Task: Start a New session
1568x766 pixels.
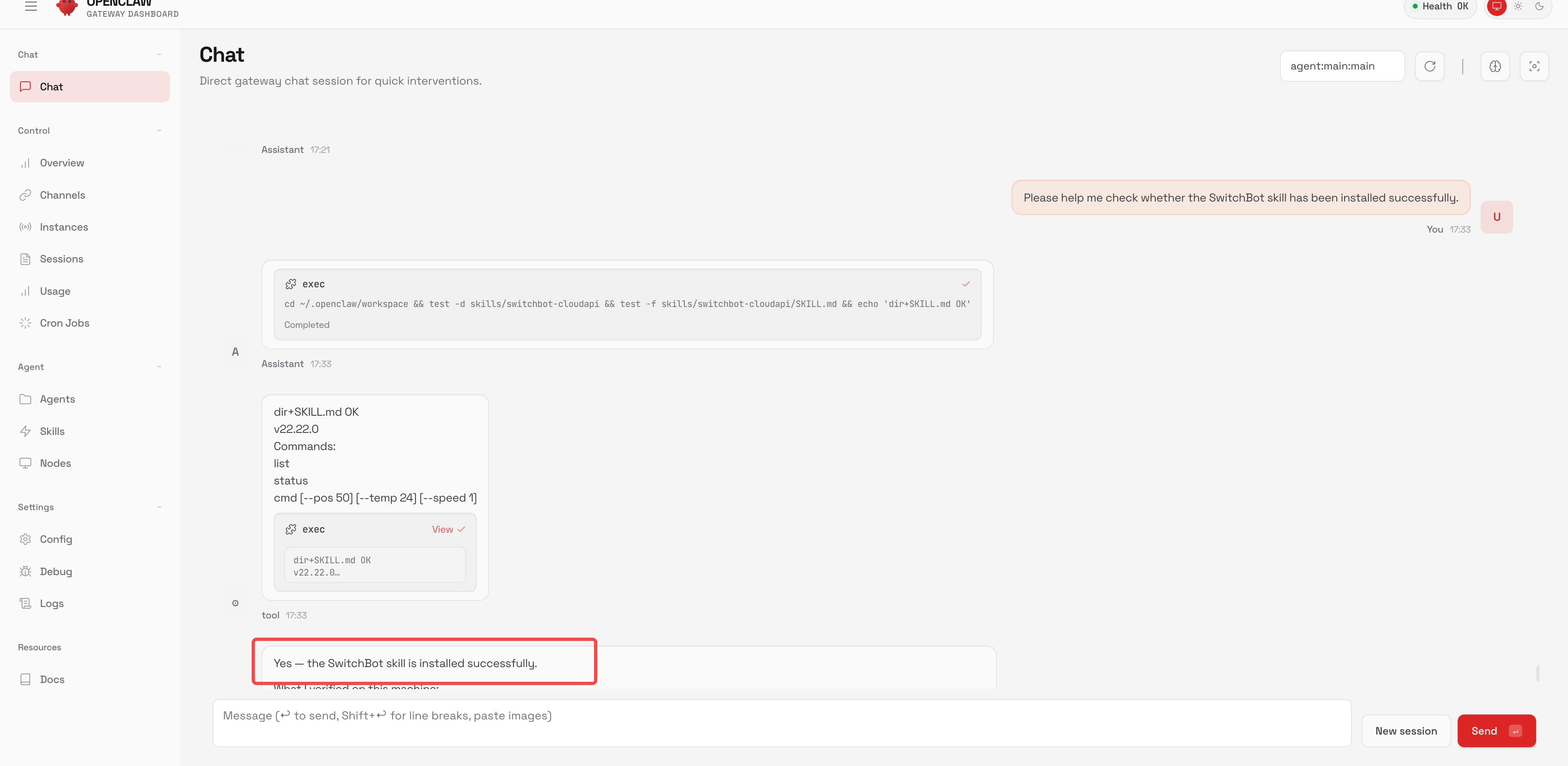Action: [x=1406, y=731]
